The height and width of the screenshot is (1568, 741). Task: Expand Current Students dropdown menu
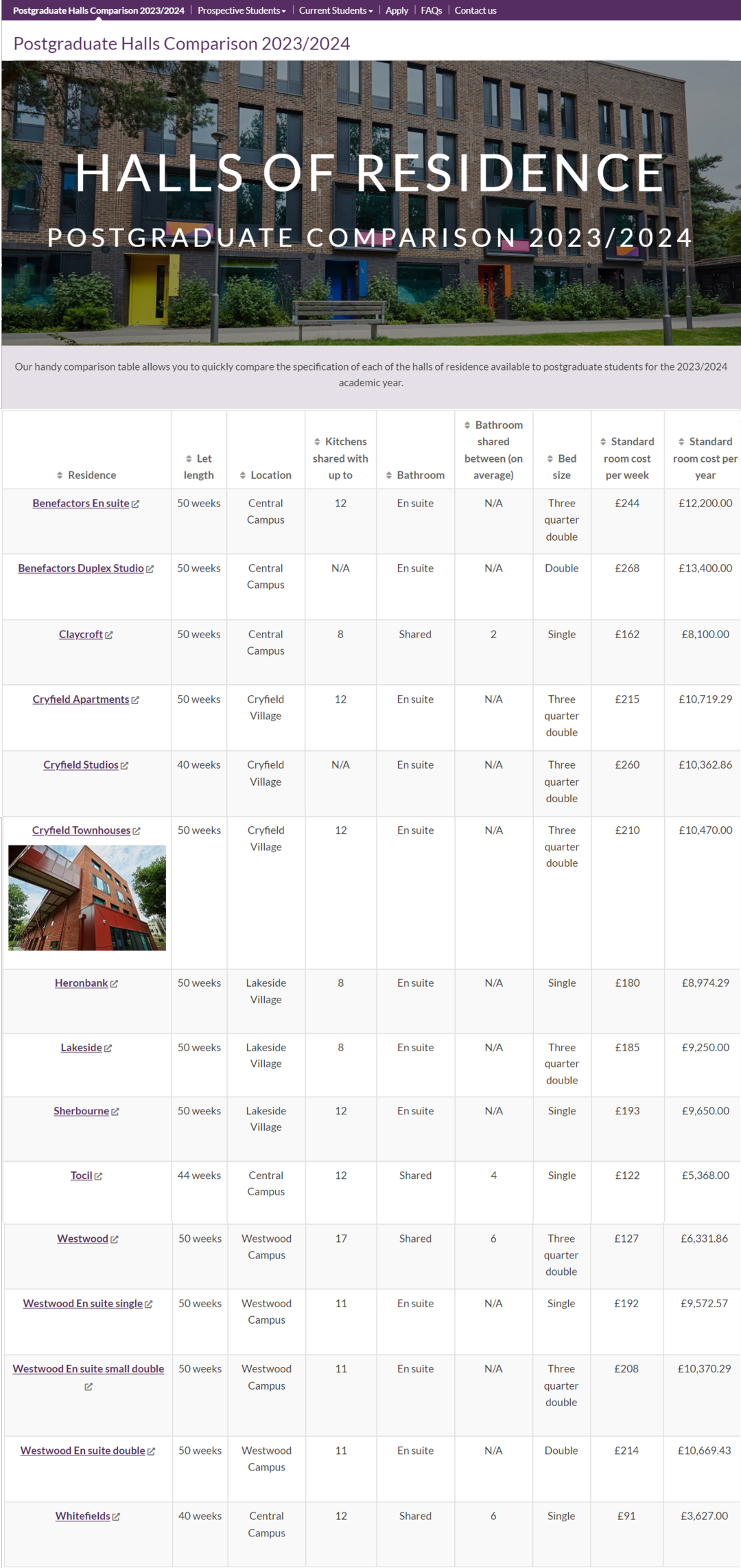[336, 10]
